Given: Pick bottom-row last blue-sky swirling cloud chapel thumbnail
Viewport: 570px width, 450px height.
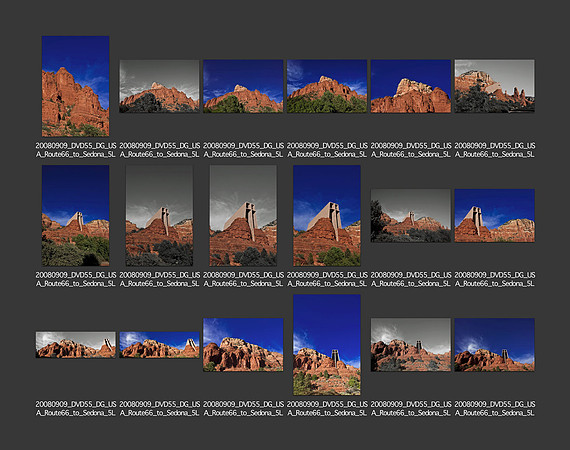Looking at the screenshot, I should [x=494, y=345].
